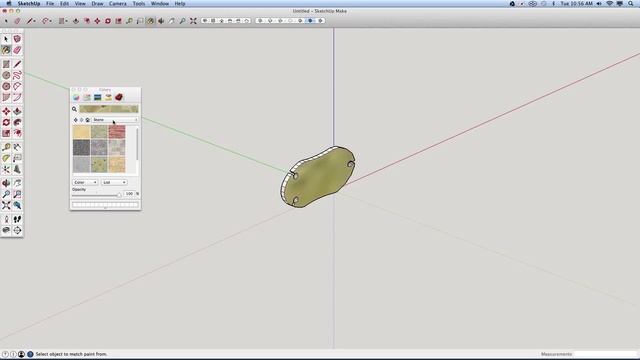Image resolution: width=640 pixels, height=360 pixels.
Task: Select the Rectangle tool in left toolbar
Action: (6, 64)
